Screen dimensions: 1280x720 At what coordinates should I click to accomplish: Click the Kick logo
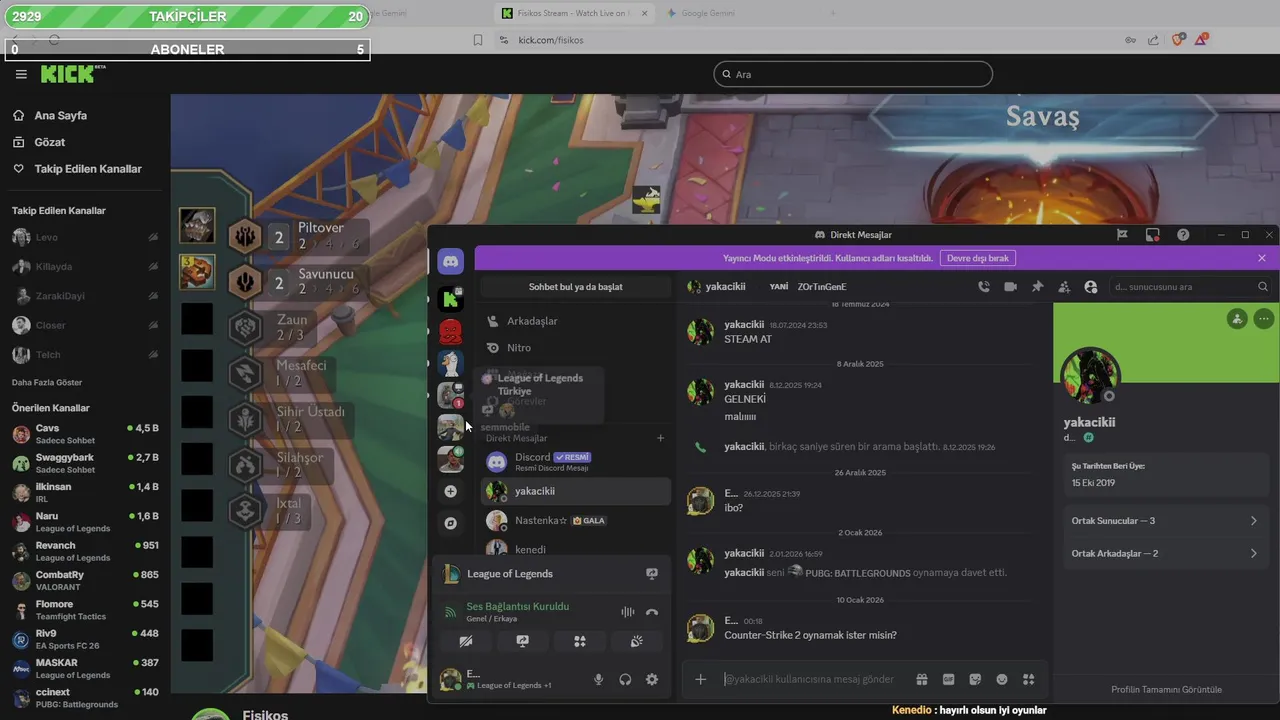coord(73,73)
